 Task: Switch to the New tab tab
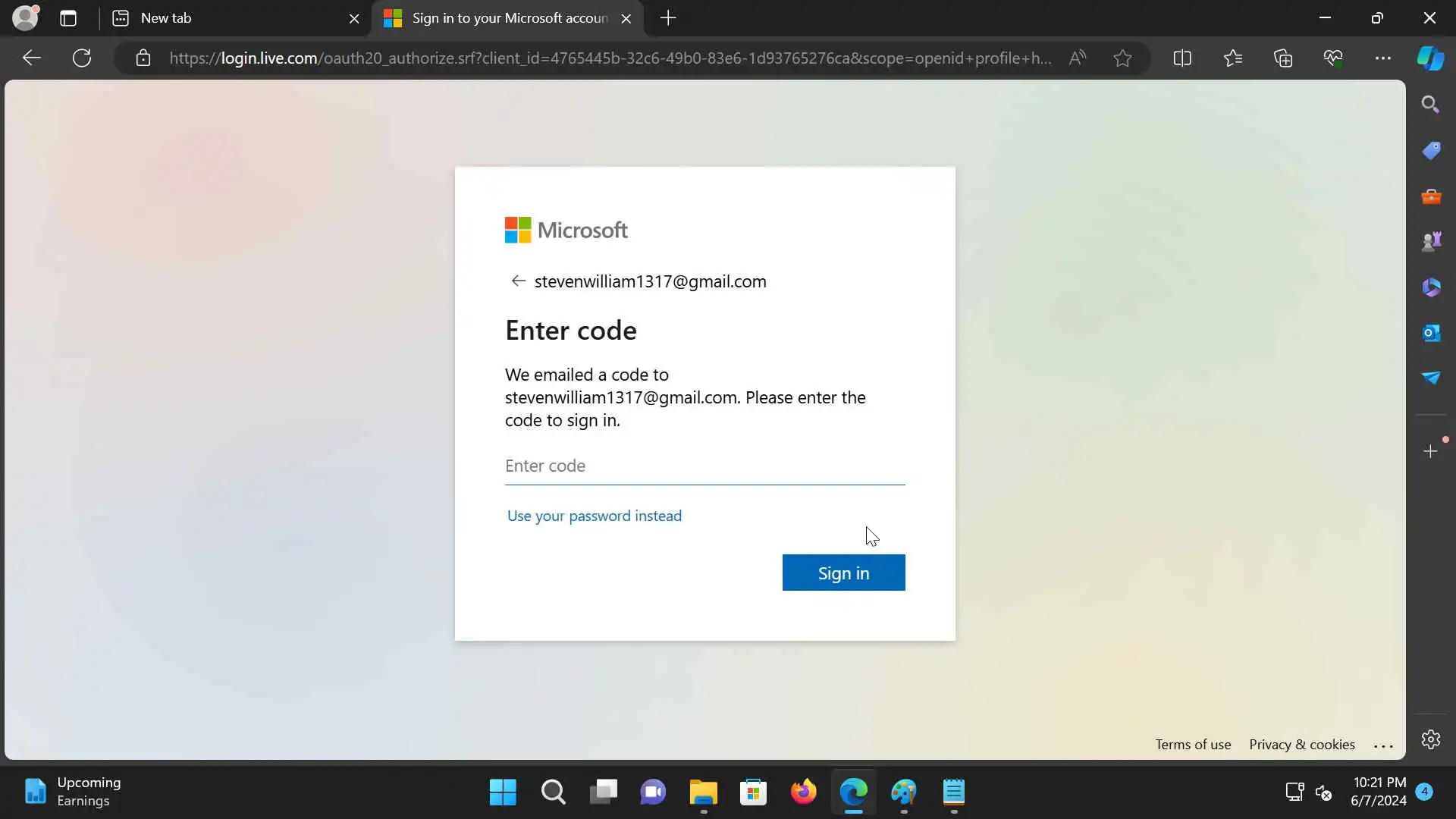[x=227, y=18]
